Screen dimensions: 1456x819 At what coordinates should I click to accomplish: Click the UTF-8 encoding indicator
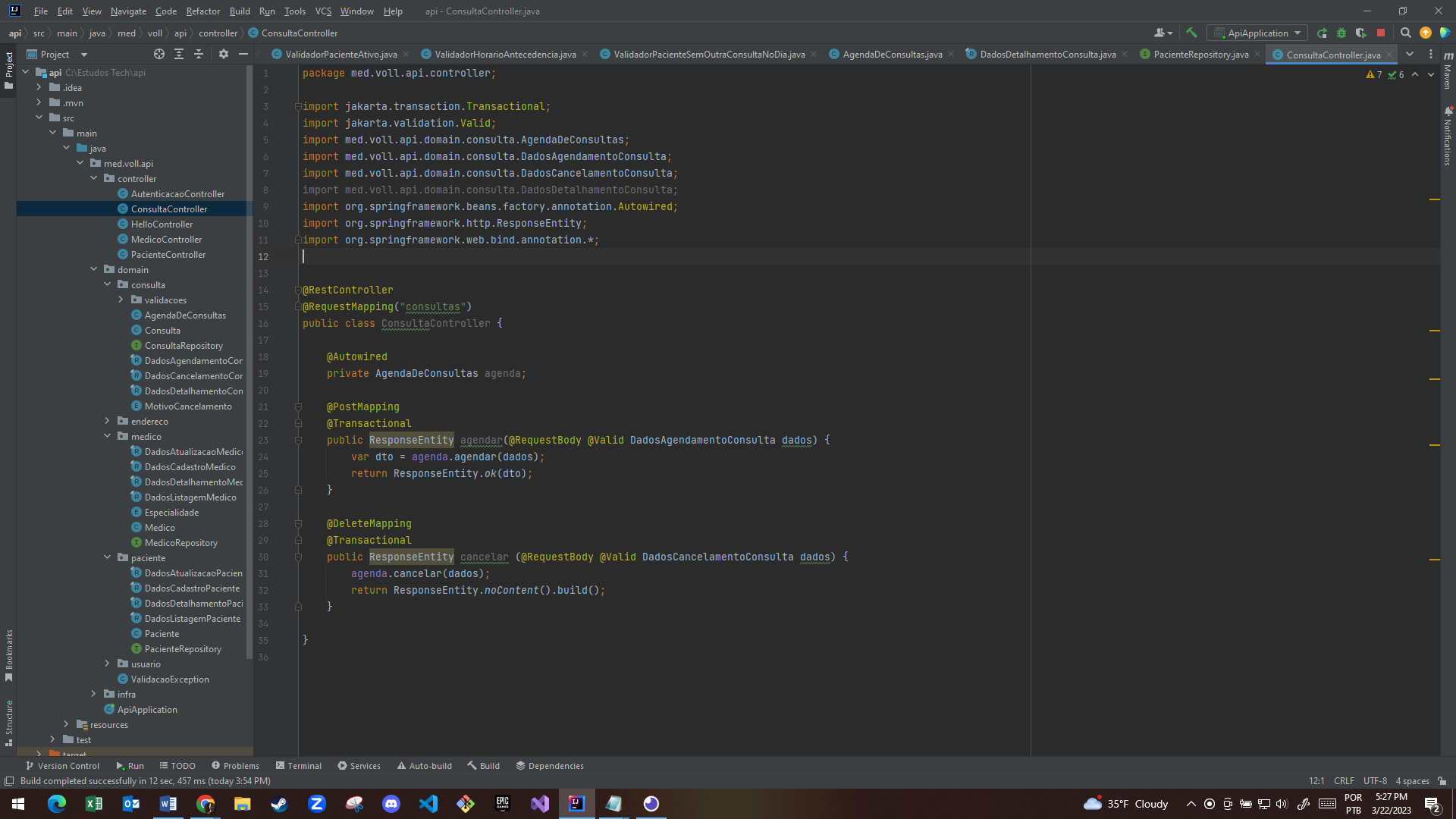[x=1375, y=780]
